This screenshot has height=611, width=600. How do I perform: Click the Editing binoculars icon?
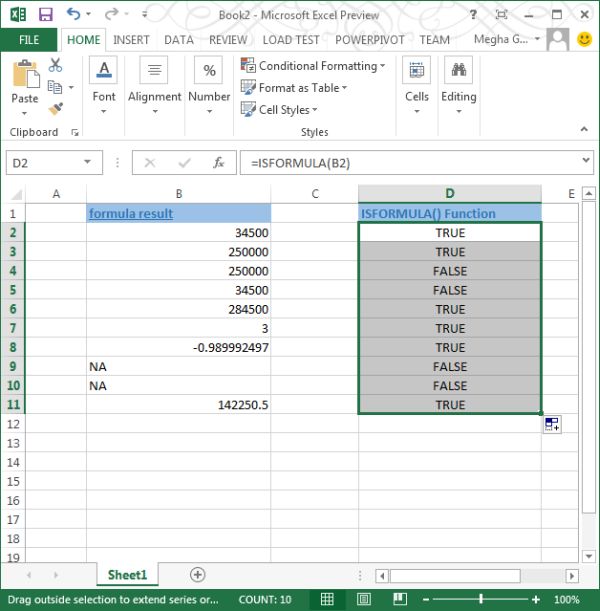click(x=459, y=70)
